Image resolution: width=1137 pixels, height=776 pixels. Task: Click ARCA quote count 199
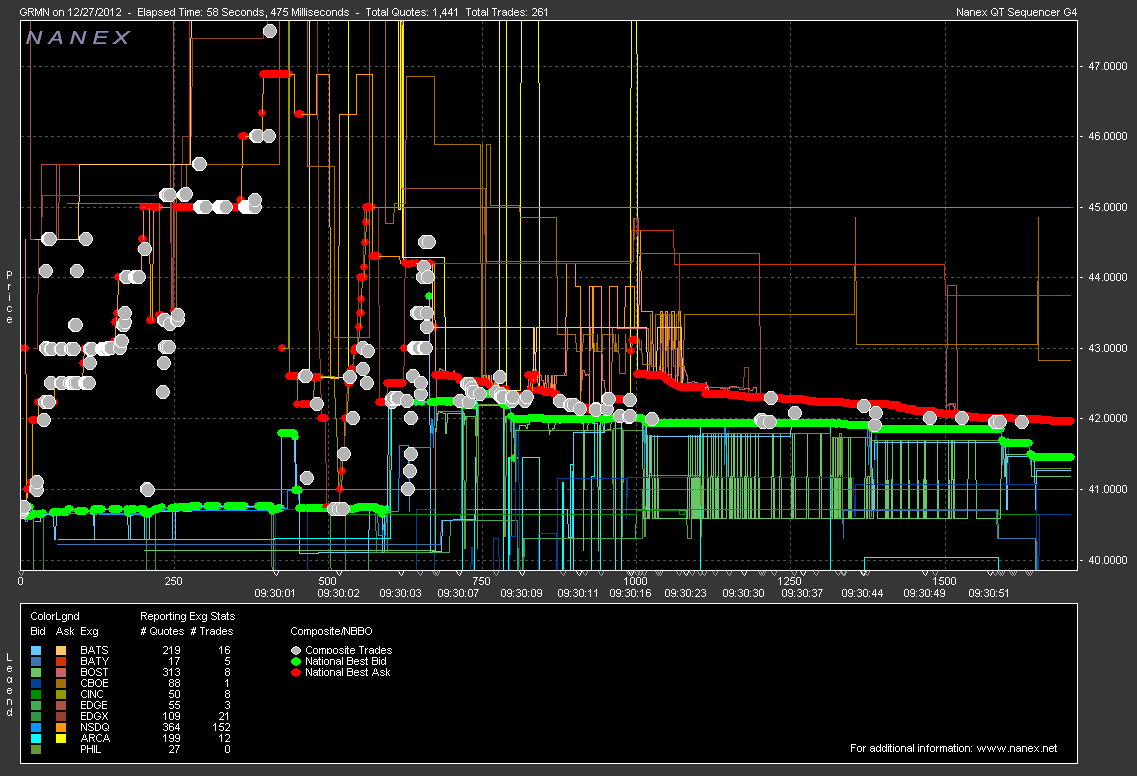pyautogui.click(x=171, y=738)
